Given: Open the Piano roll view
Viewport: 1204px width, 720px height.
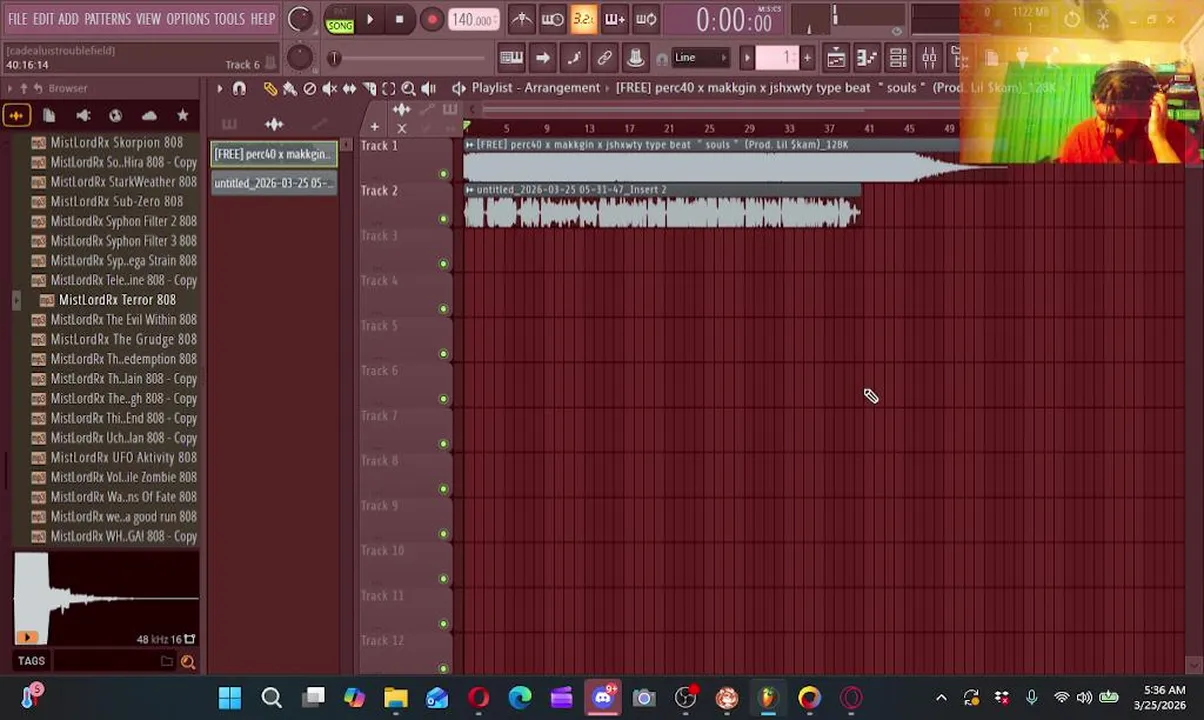Looking at the screenshot, I should [867, 58].
